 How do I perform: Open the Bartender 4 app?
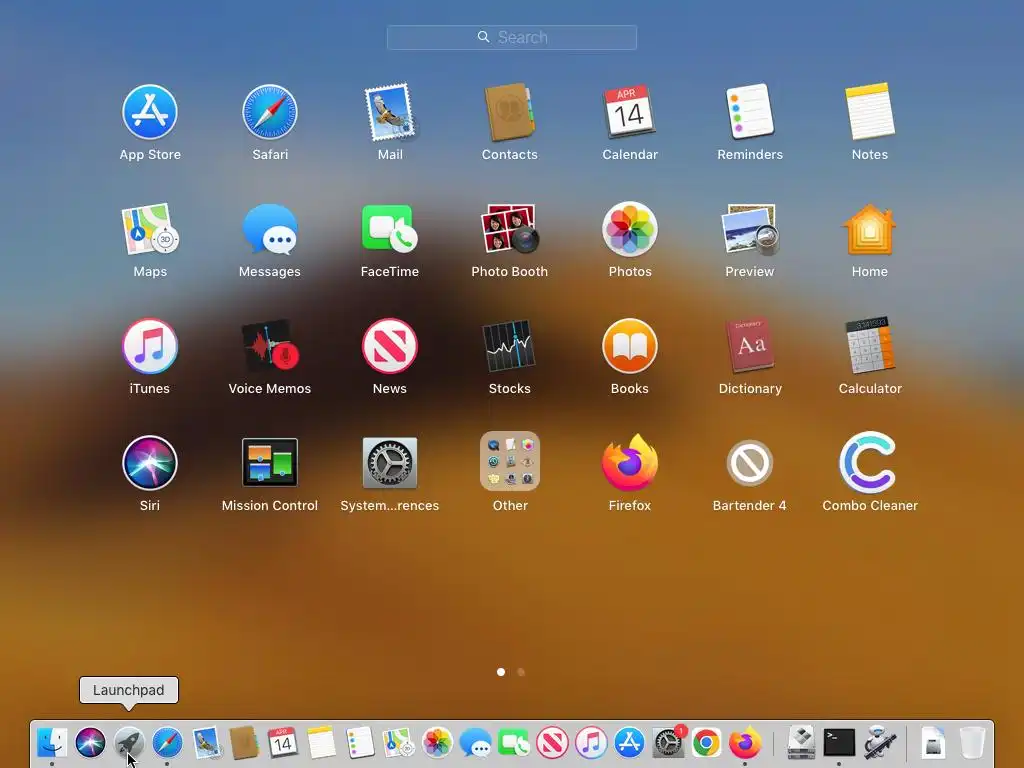[750, 463]
